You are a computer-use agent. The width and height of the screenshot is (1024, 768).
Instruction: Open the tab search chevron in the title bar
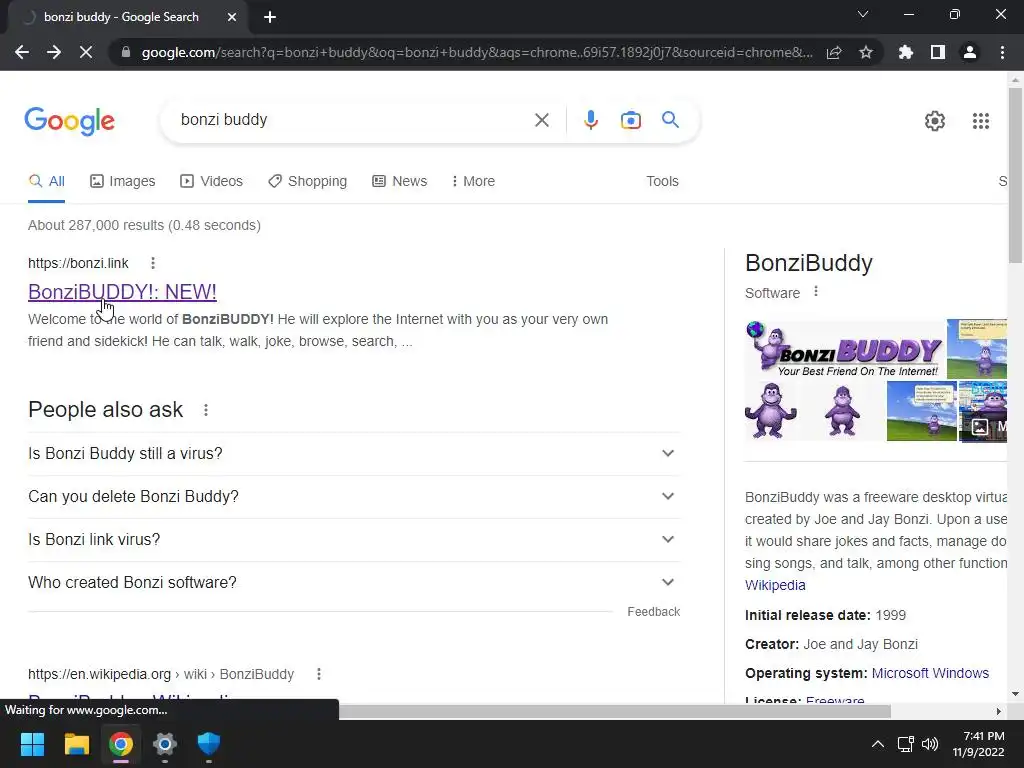(x=863, y=14)
